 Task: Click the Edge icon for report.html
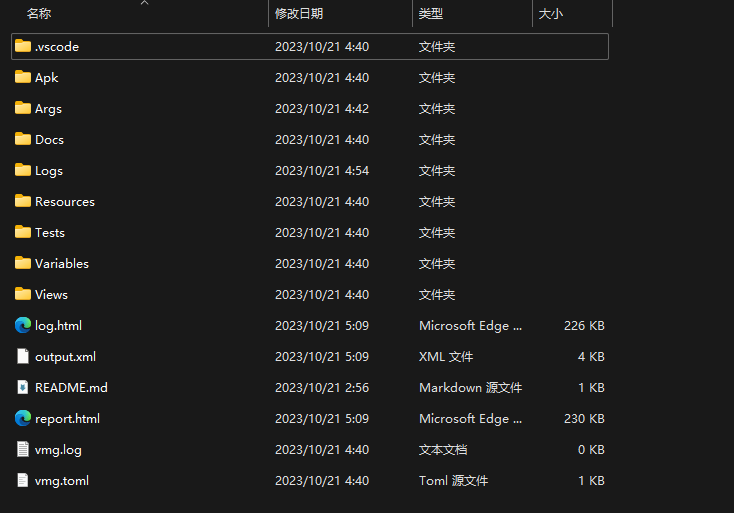tap(22, 418)
